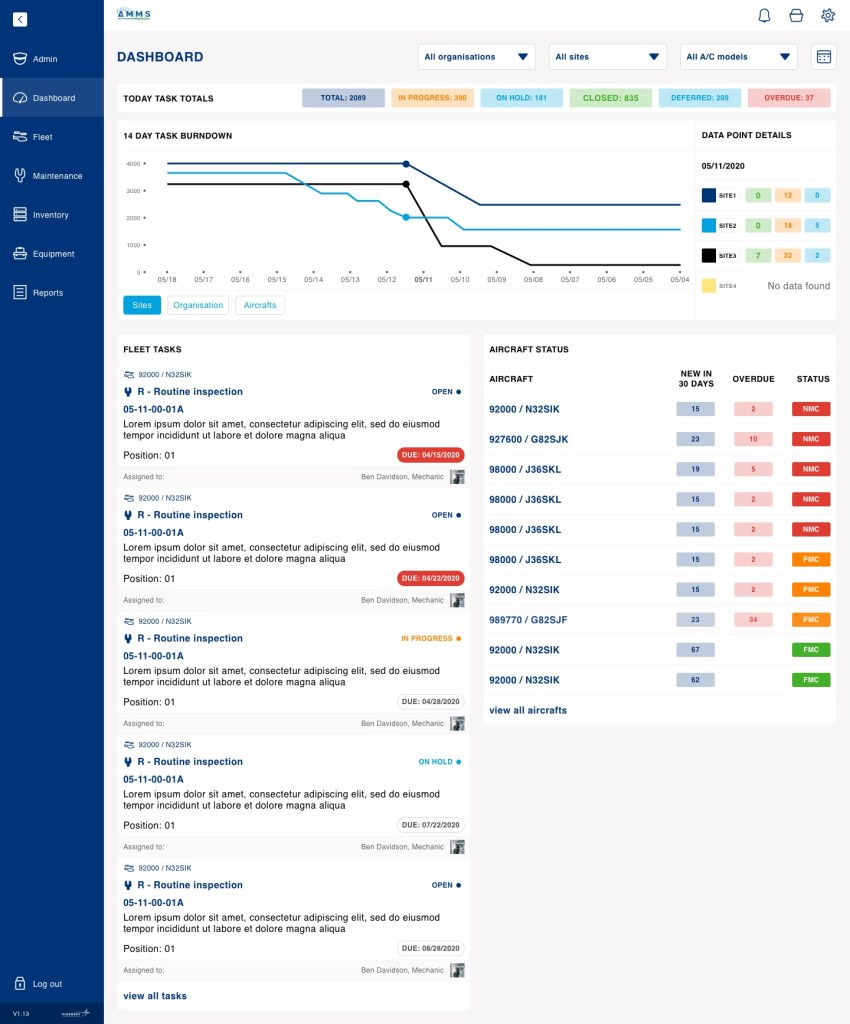Open the calendar date picker icon

click(x=824, y=57)
